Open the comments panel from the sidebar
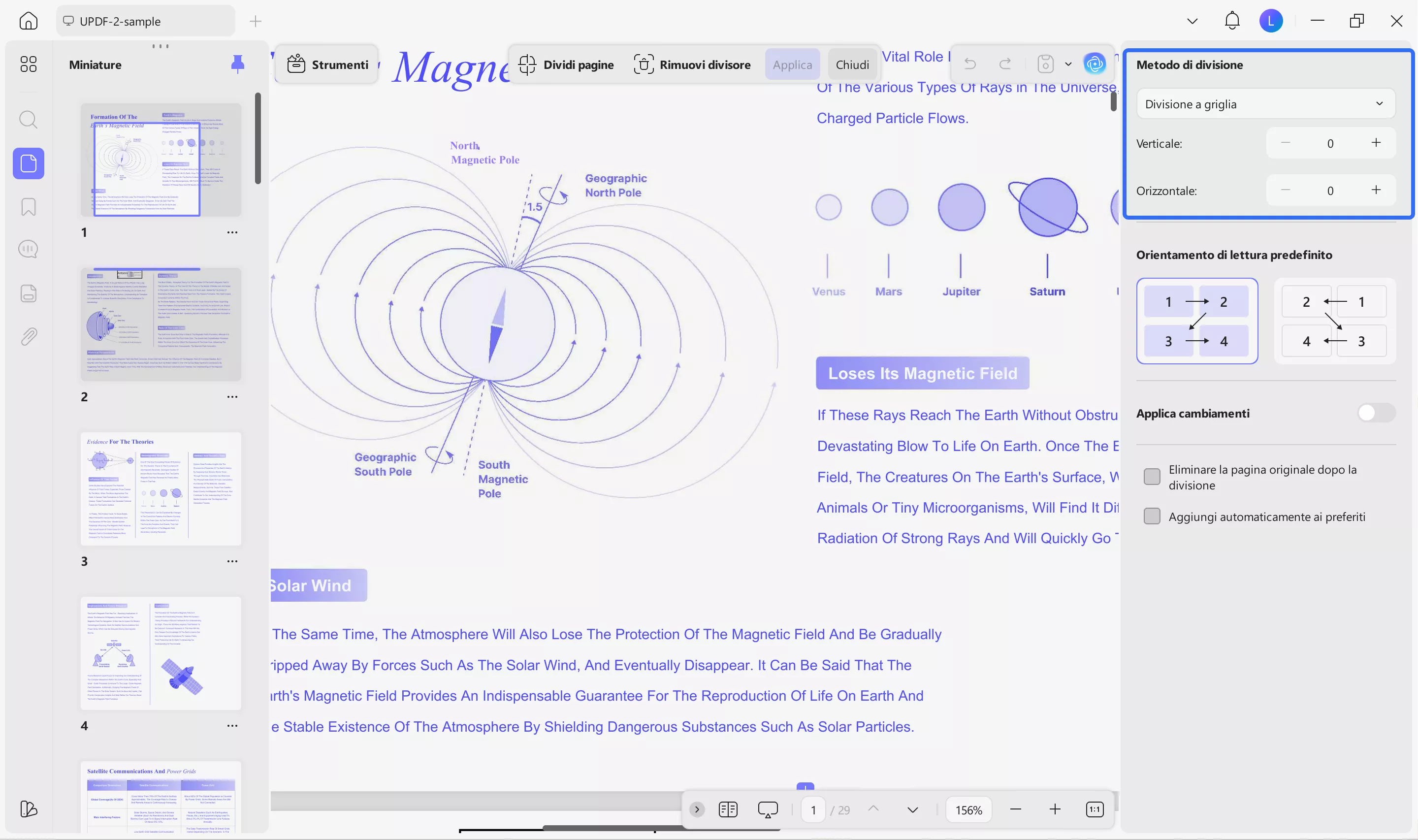The width and height of the screenshot is (1418, 840). point(28,249)
